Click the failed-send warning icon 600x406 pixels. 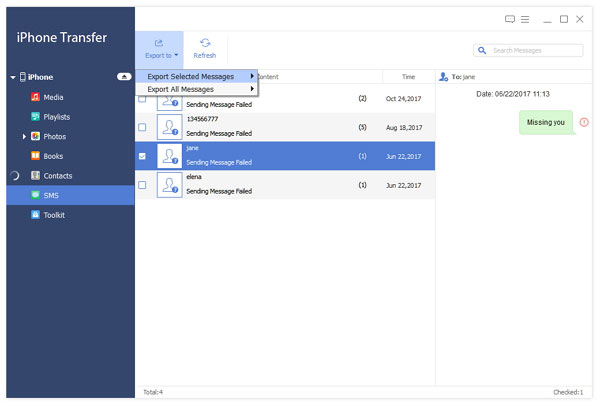coord(584,122)
